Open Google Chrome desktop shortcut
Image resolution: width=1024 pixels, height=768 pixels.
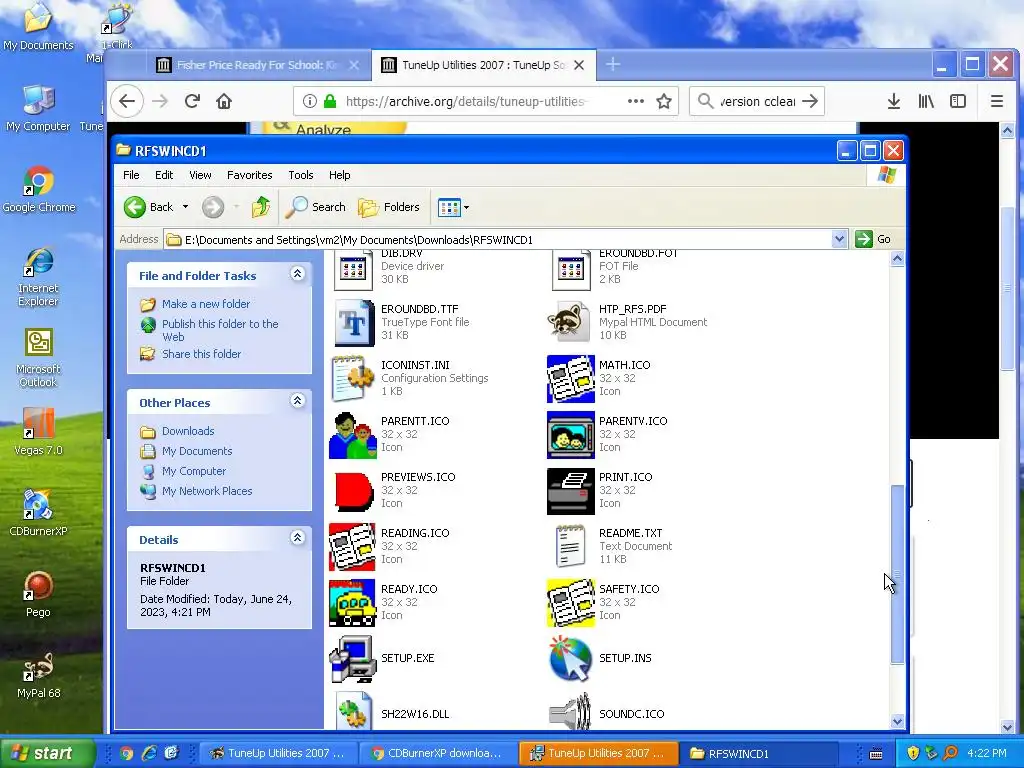click(x=39, y=190)
